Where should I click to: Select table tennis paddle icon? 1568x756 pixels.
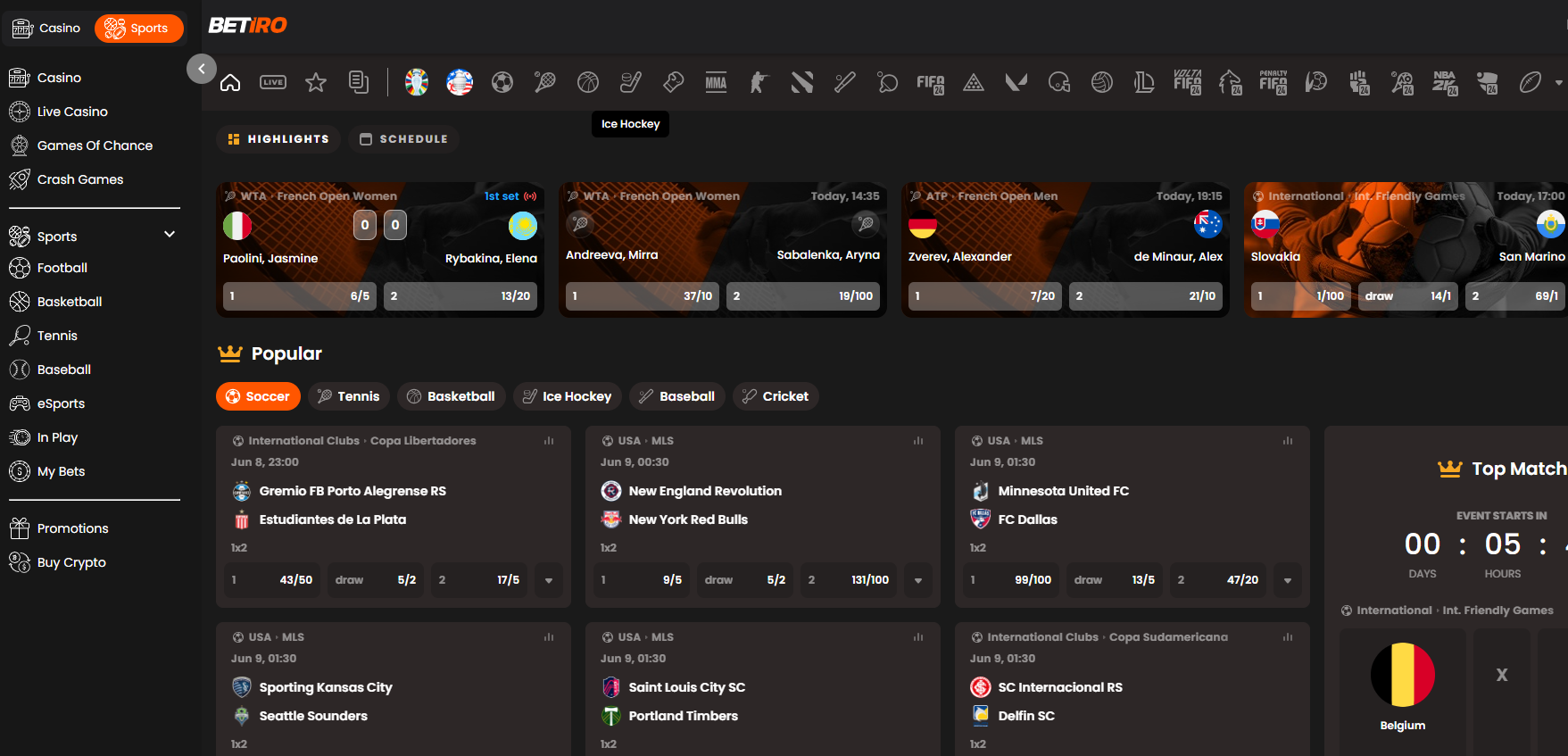[x=888, y=83]
